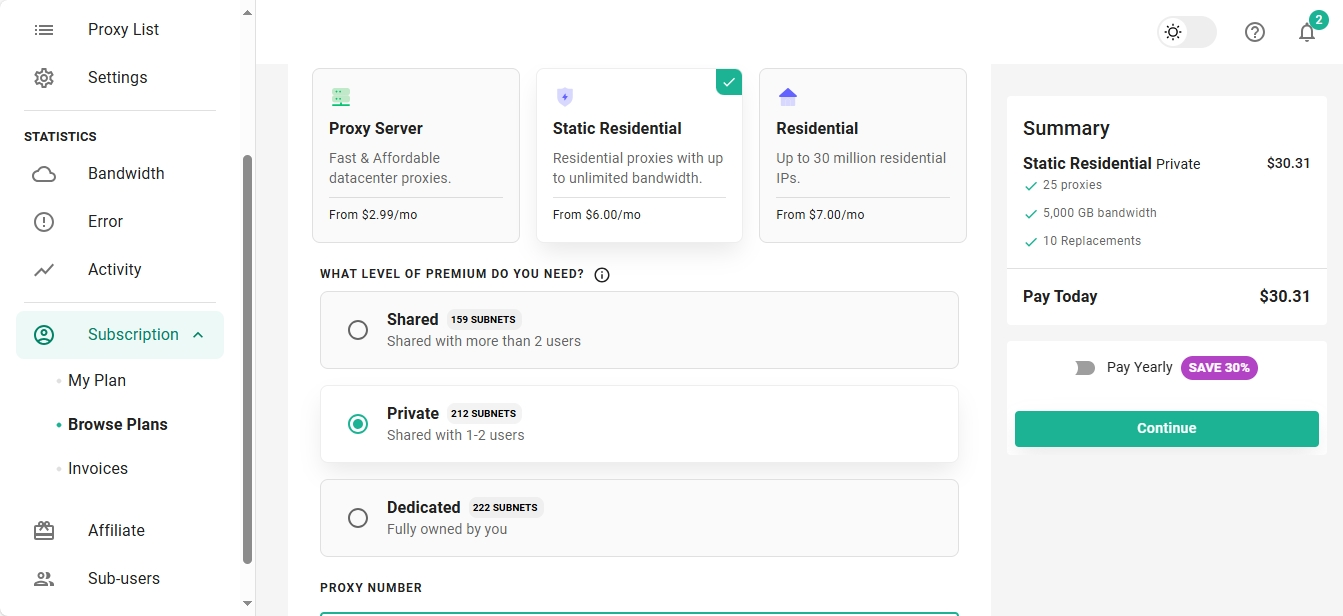The height and width of the screenshot is (616, 1343).
Task: Click the Settings gear icon
Action: coord(44,78)
